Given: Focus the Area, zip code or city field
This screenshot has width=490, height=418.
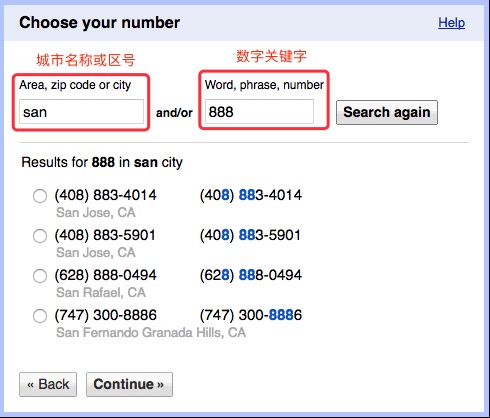Looking at the screenshot, I should click(81, 112).
